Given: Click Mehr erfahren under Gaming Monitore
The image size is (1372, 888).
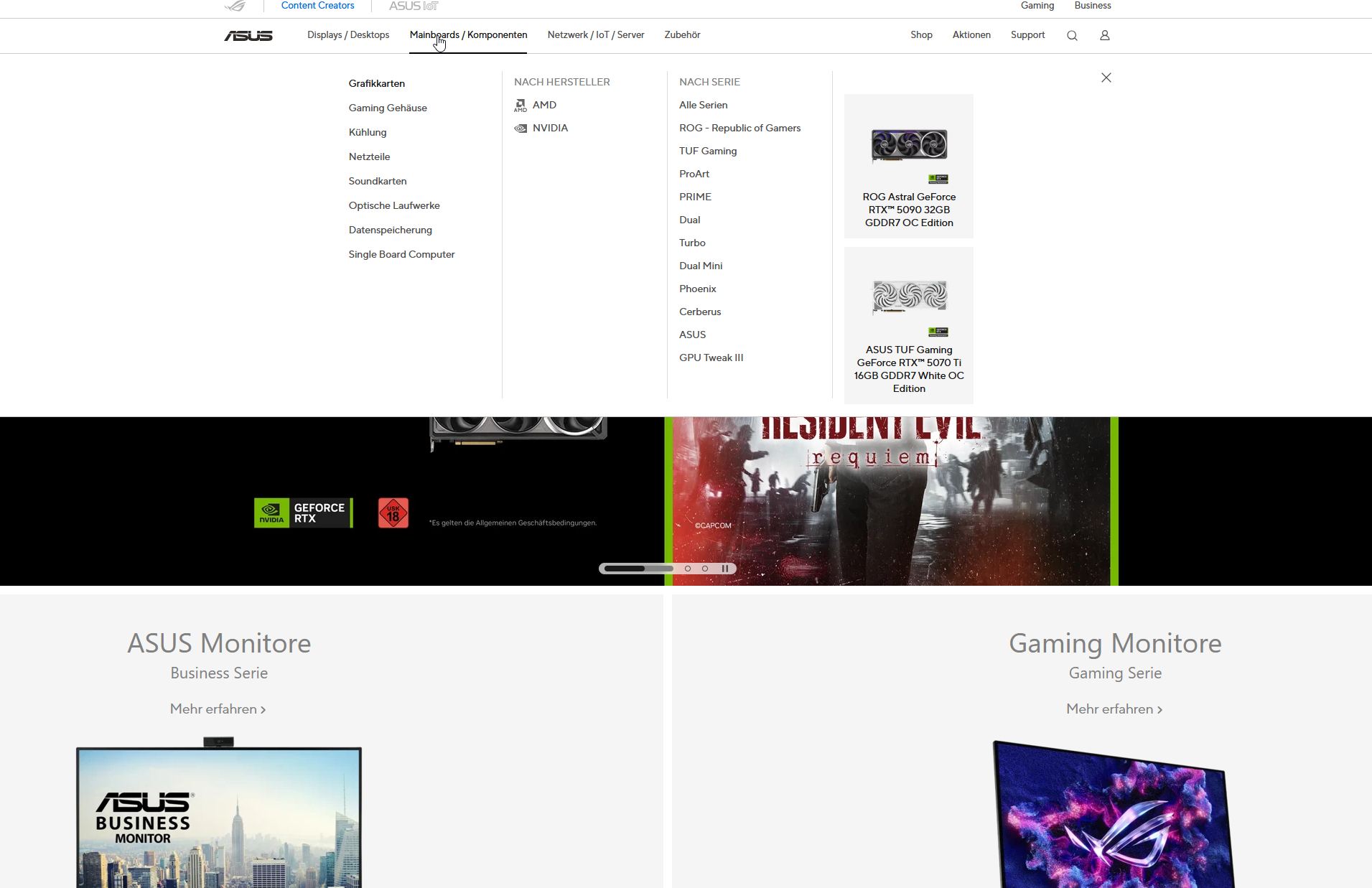Looking at the screenshot, I should point(1114,709).
